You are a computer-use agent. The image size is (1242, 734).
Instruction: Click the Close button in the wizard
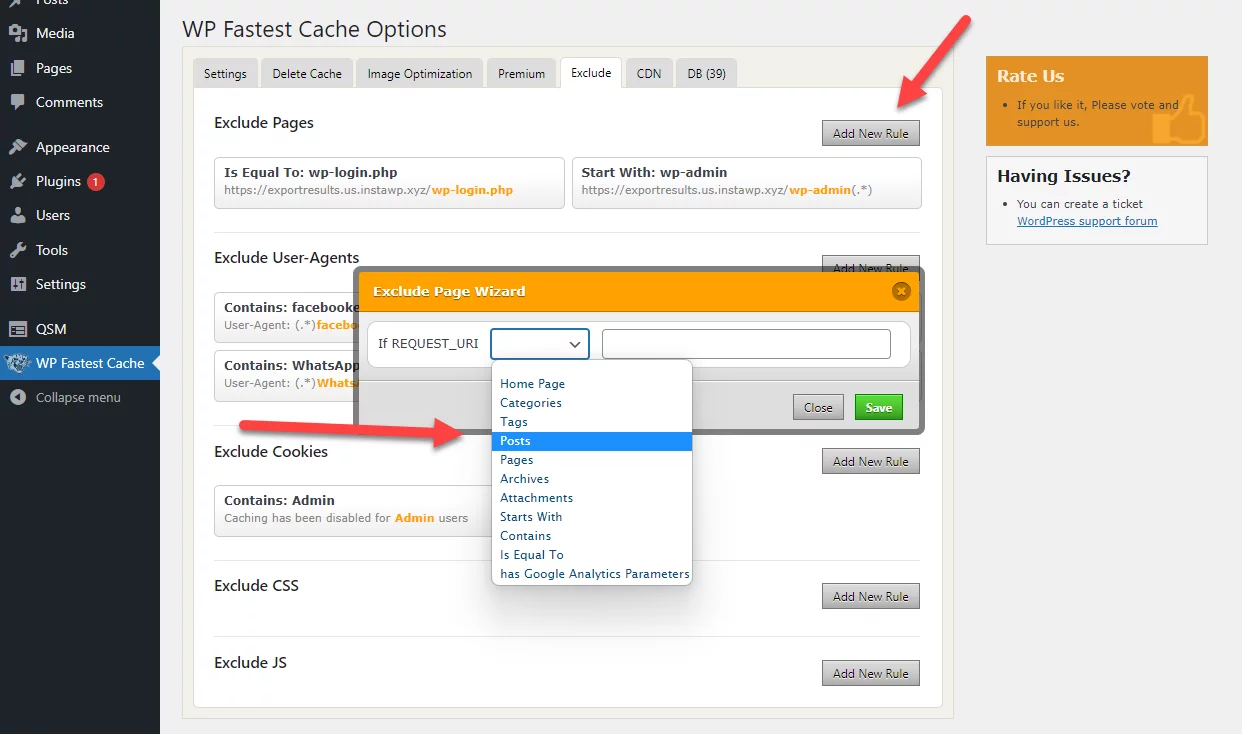(818, 407)
